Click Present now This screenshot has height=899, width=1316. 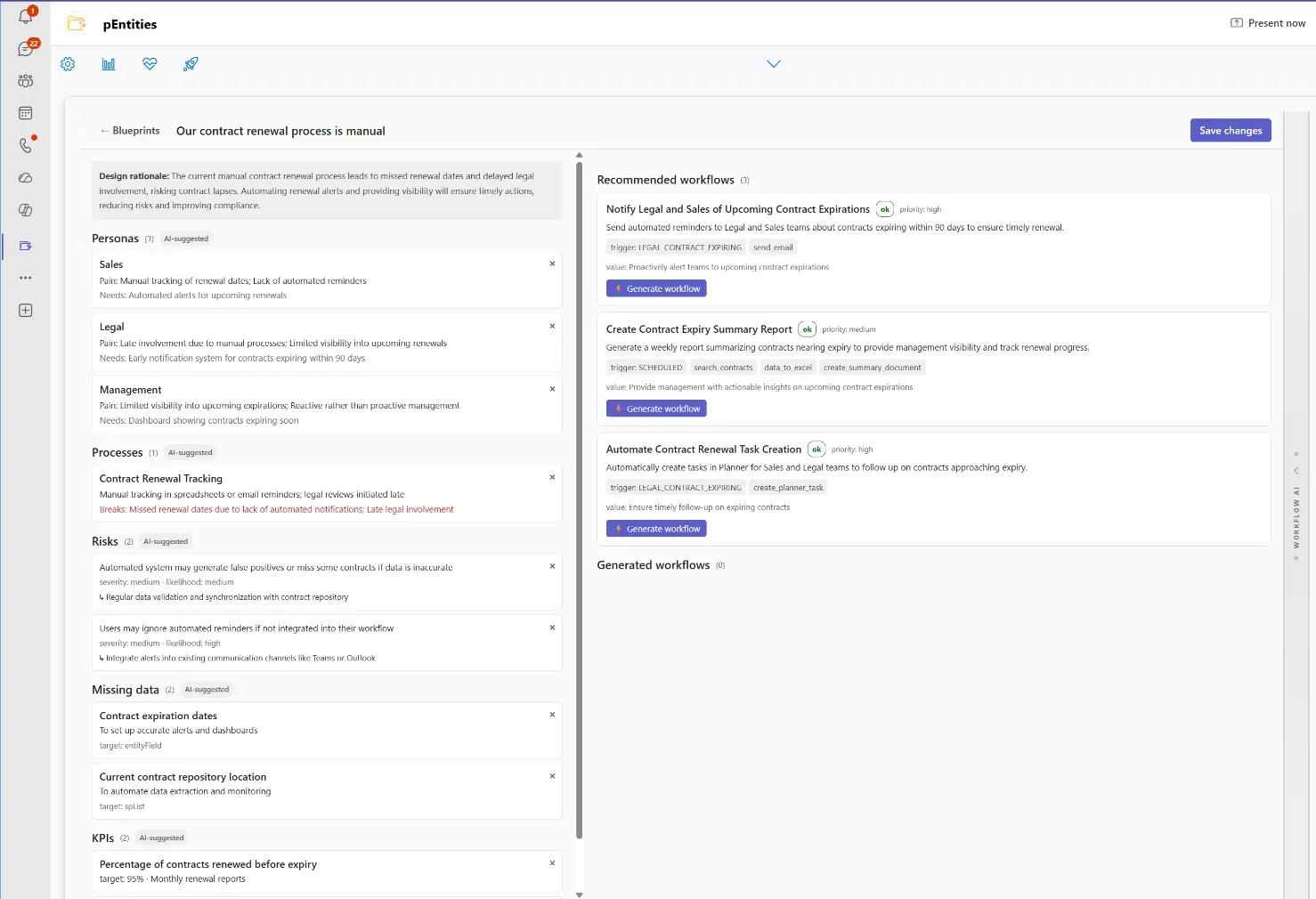[x=1268, y=23]
